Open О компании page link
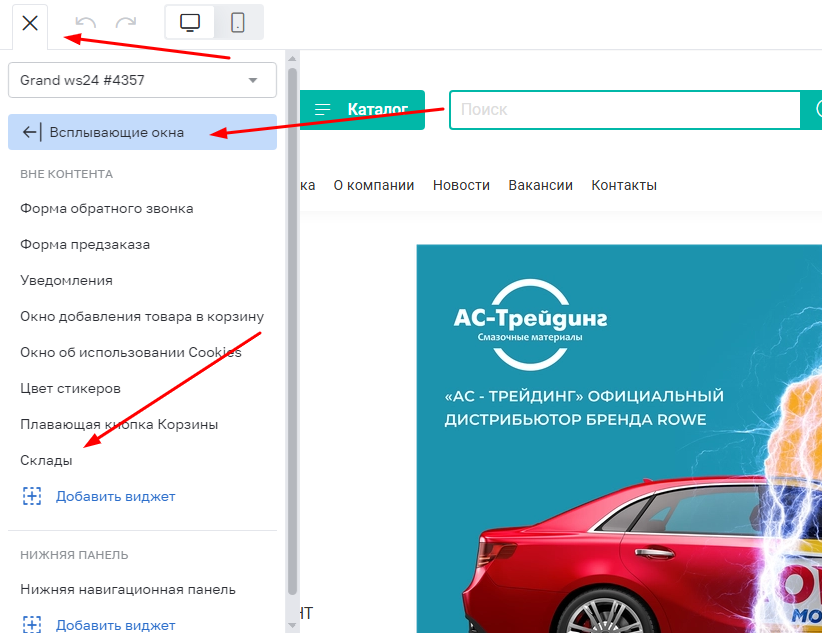This screenshot has width=822, height=633. click(x=374, y=185)
